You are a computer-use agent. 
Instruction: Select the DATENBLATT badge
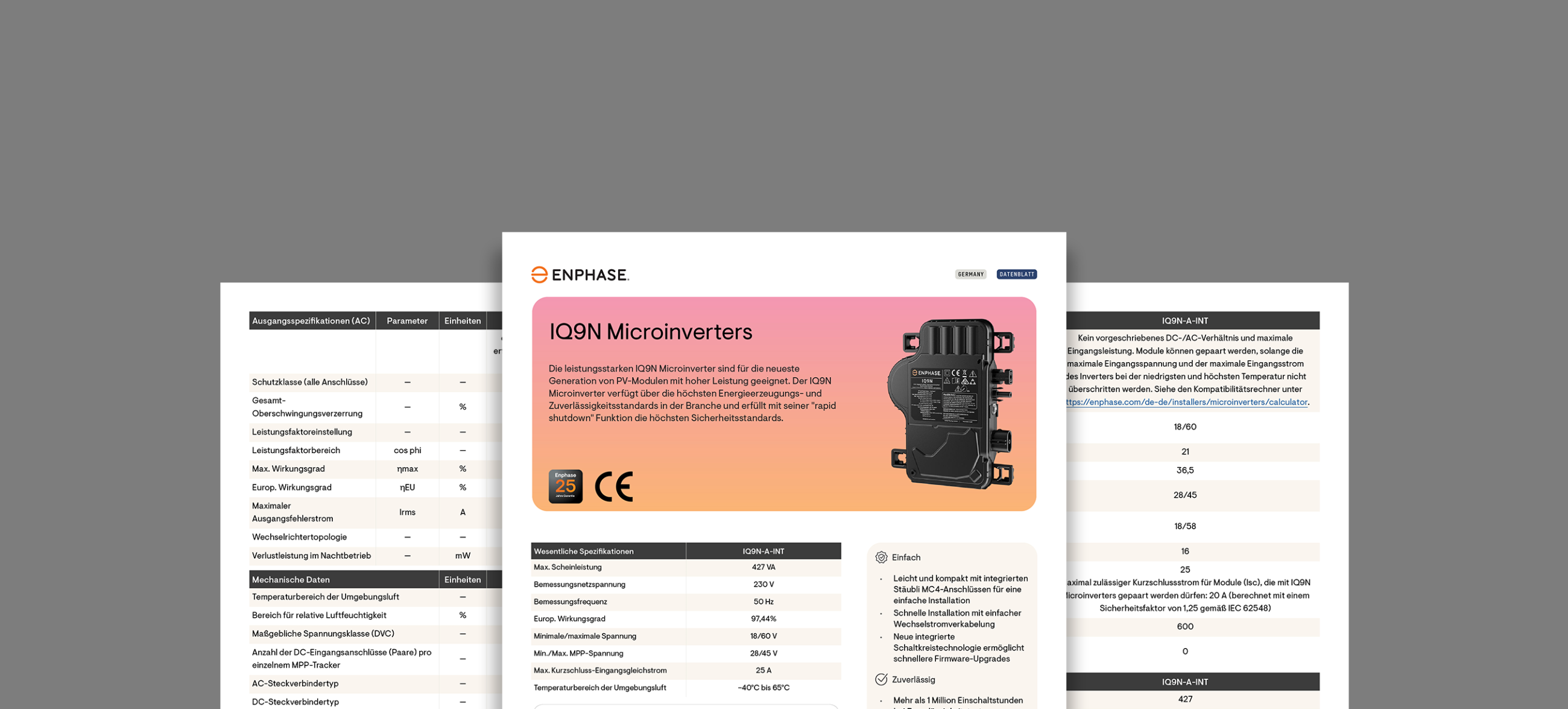1017,274
